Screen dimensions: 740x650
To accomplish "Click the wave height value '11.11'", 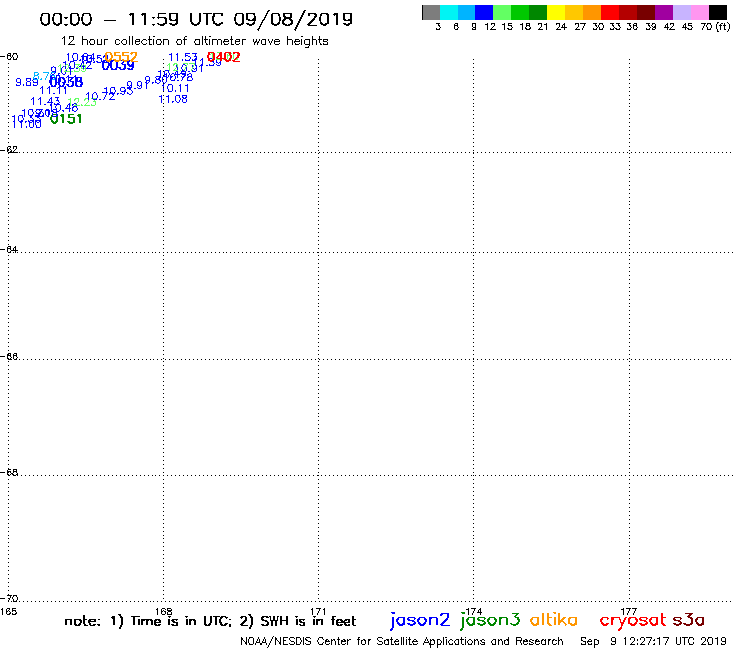I will [53, 90].
